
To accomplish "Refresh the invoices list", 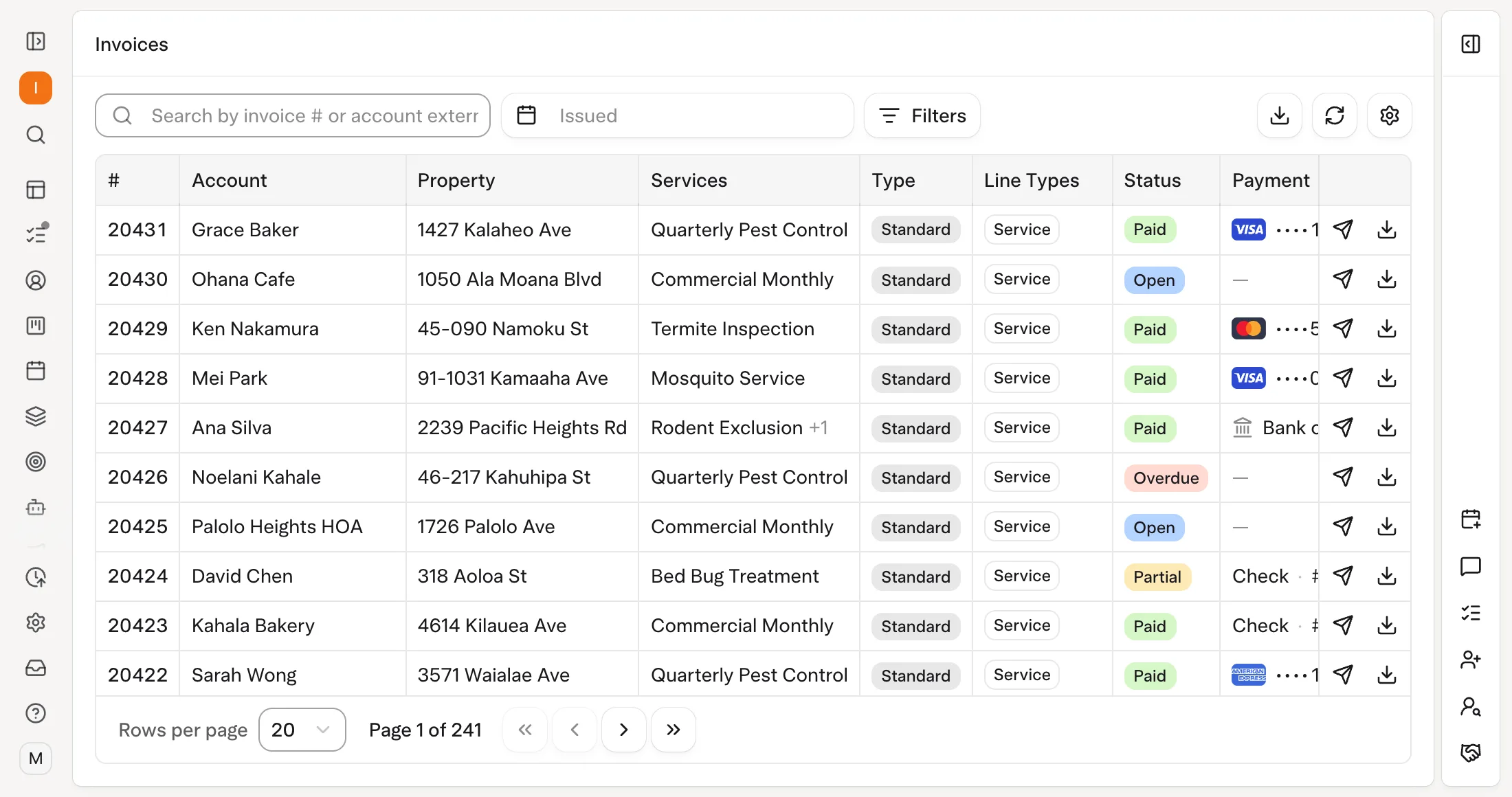I will tap(1335, 115).
